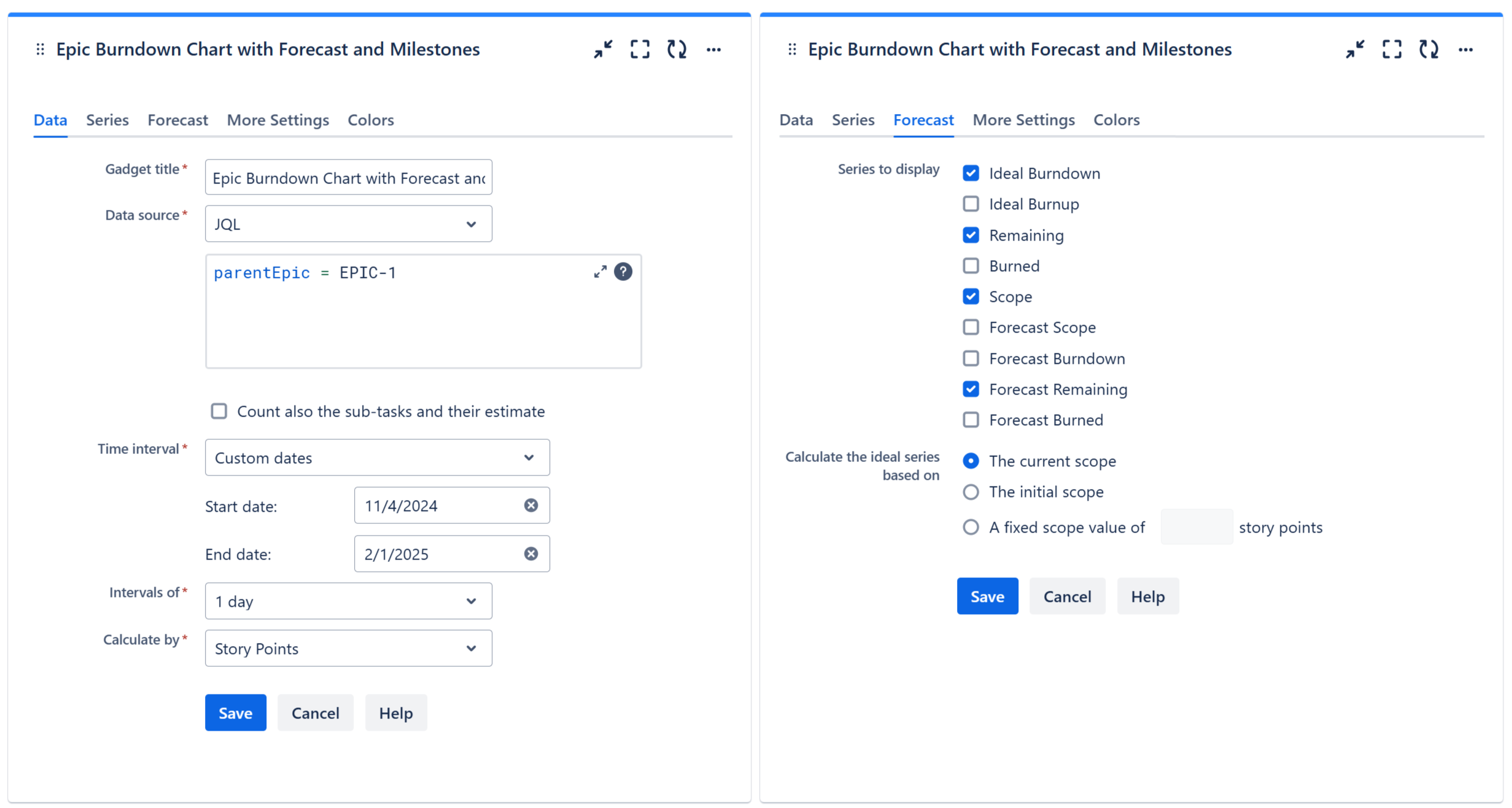Screen dimensions: 1512x808
Task: Enable counting sub-tasks and their estimates
Action: coord(219,411)
